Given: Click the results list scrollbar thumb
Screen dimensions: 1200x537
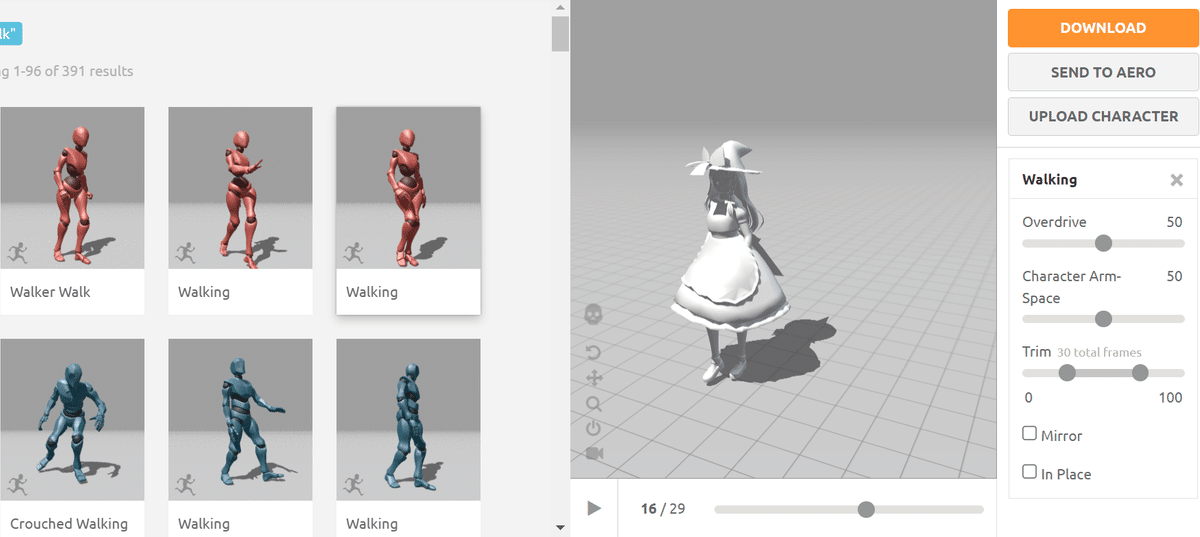Looking at the screenshot, I should pyautogui.click(x=560, y=33).
